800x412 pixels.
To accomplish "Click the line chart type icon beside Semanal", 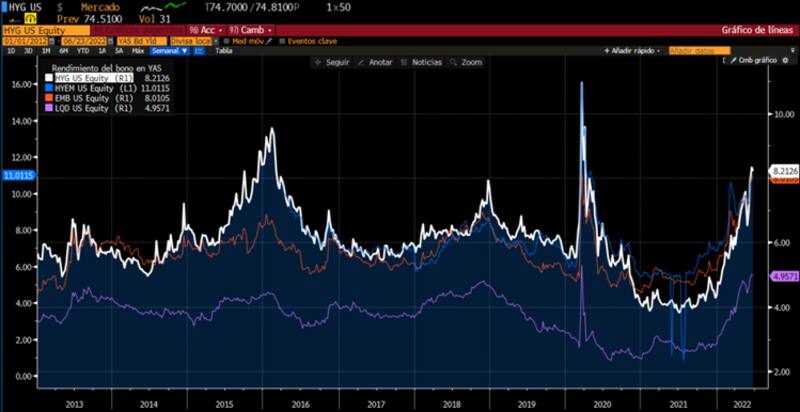I will (x=198, y=50).
